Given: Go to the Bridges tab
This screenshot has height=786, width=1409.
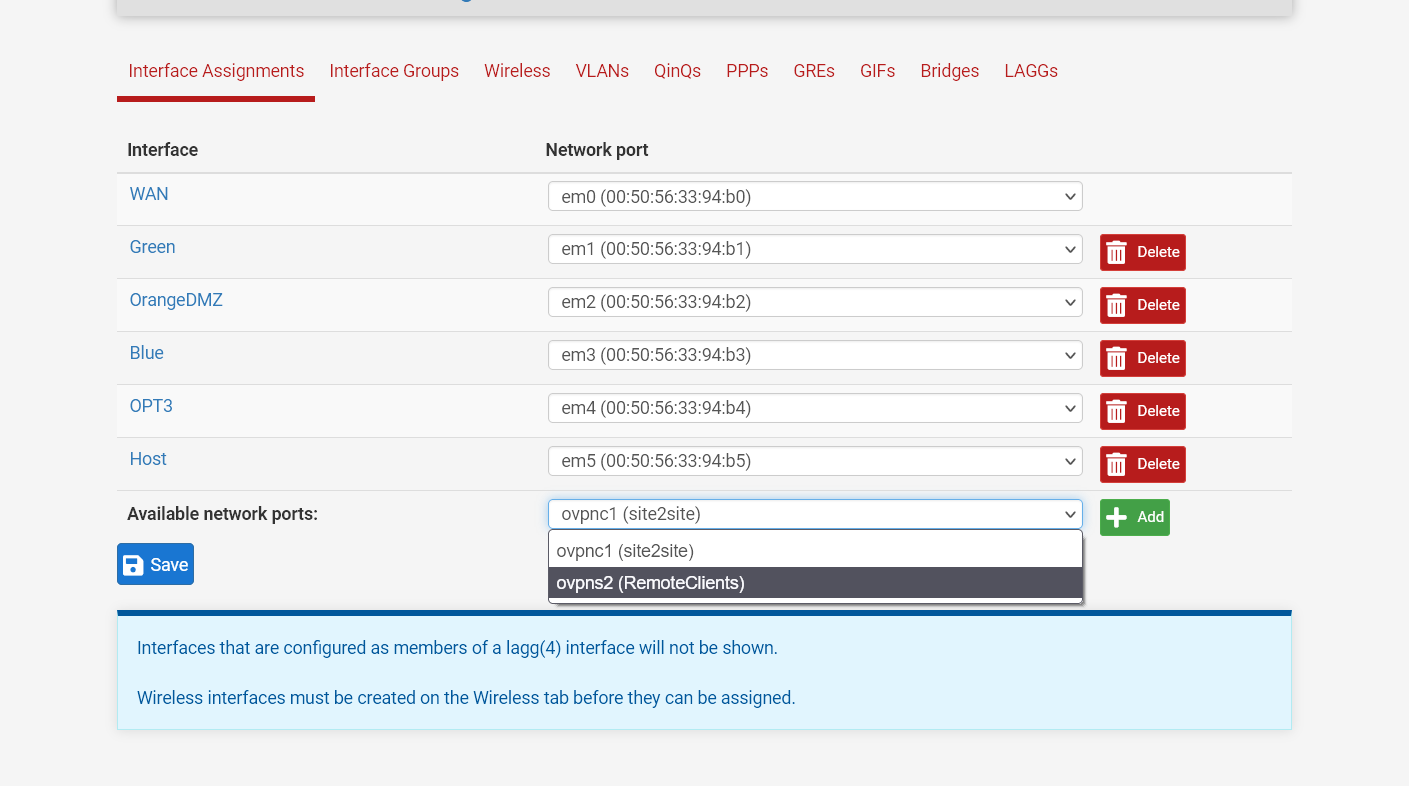Looking at the screenshot, I should [x=949, y=71].
